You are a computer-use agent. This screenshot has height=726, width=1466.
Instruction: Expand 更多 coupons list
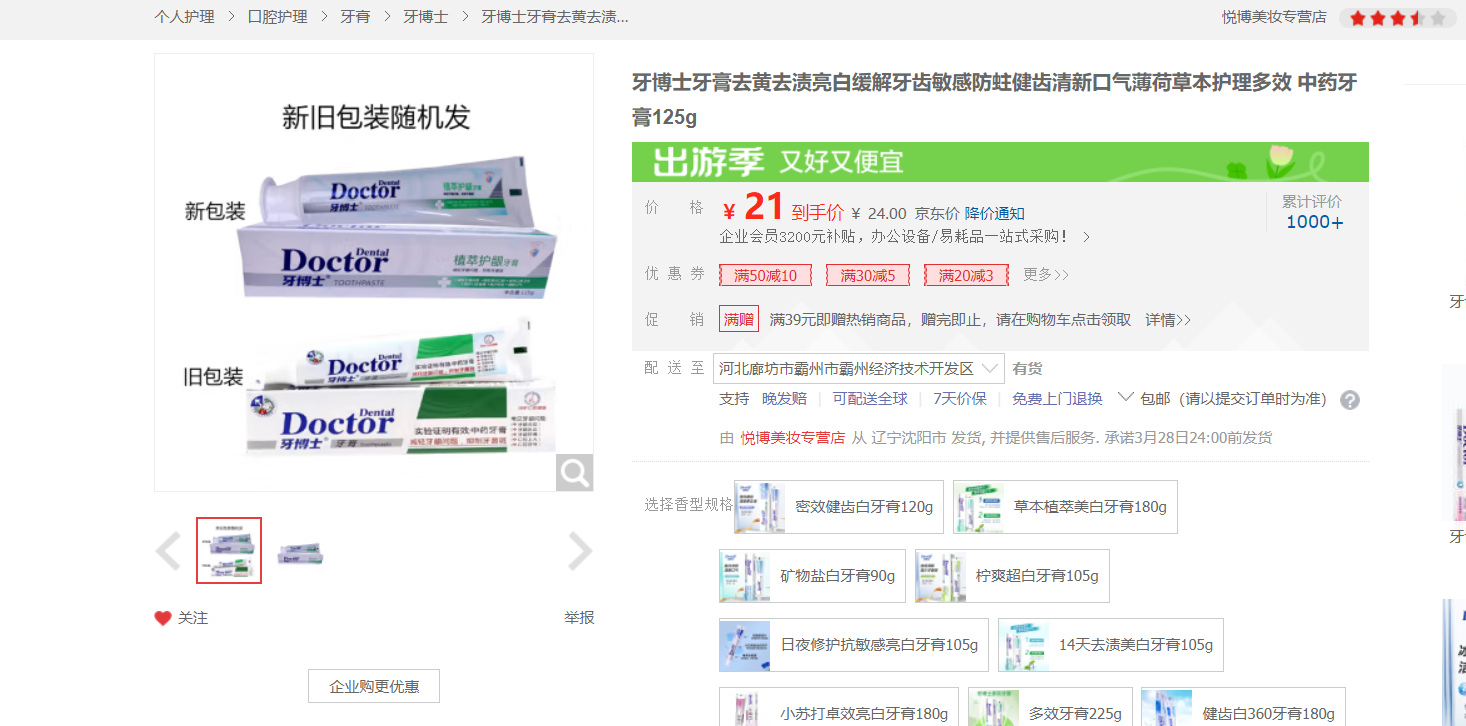tap(1045, 275)
